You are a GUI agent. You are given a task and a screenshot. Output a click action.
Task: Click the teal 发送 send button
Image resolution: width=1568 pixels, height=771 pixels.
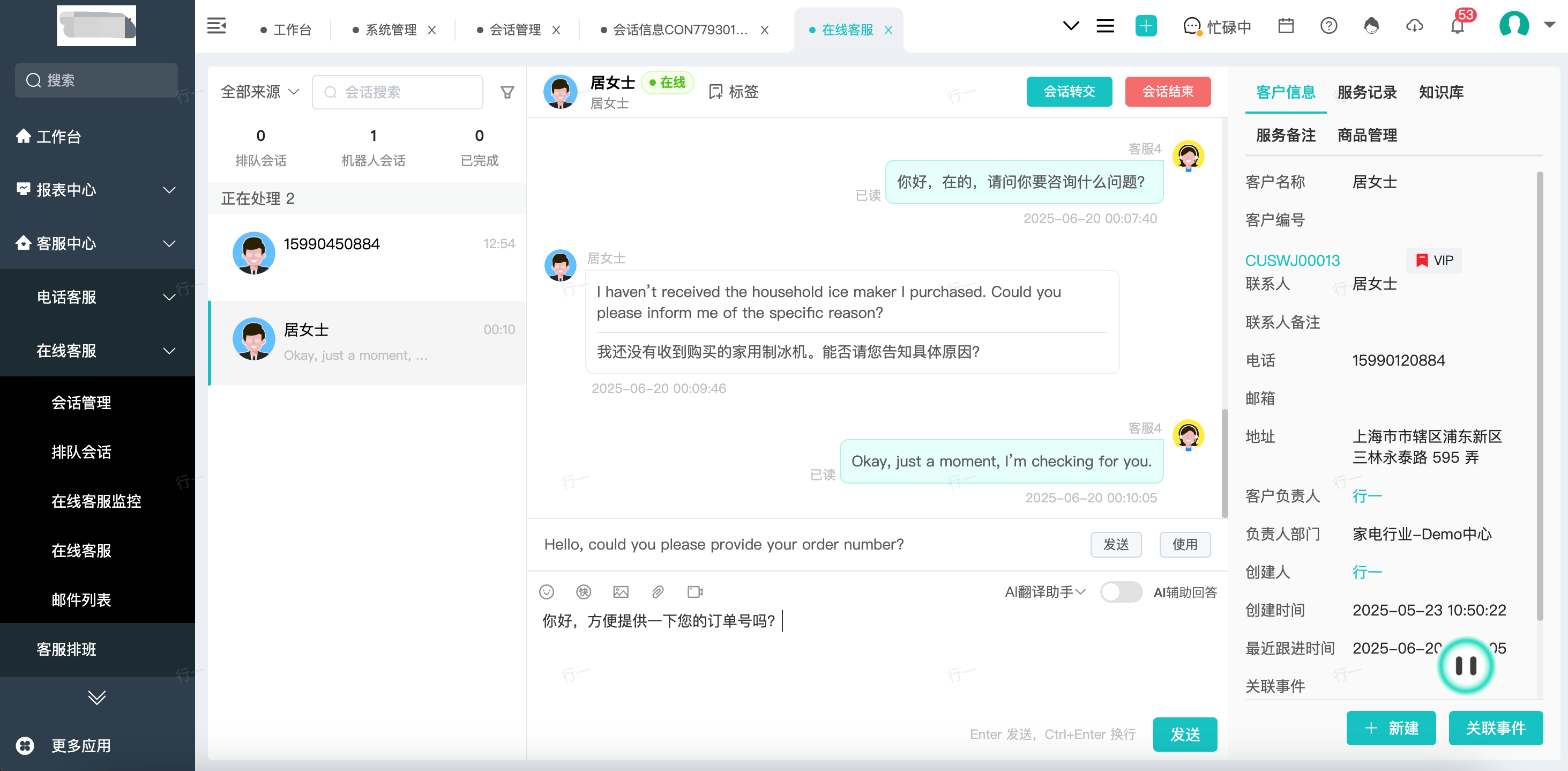(x=1184, y=734)
